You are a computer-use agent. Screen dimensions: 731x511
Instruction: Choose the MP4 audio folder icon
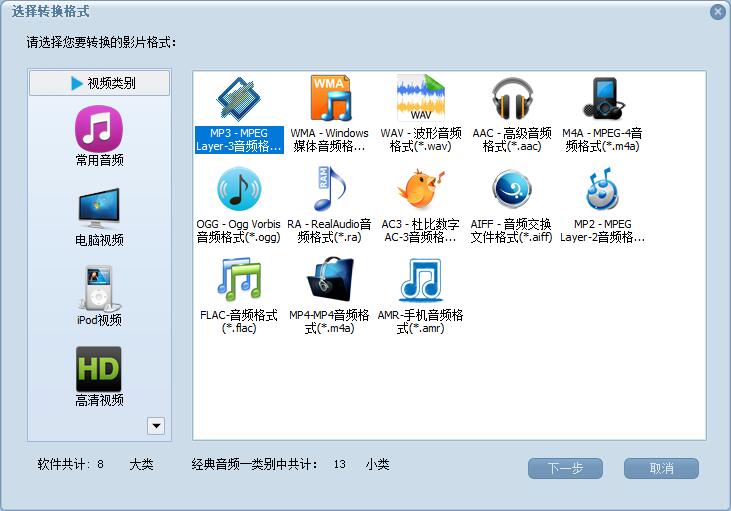click(330, 279)
